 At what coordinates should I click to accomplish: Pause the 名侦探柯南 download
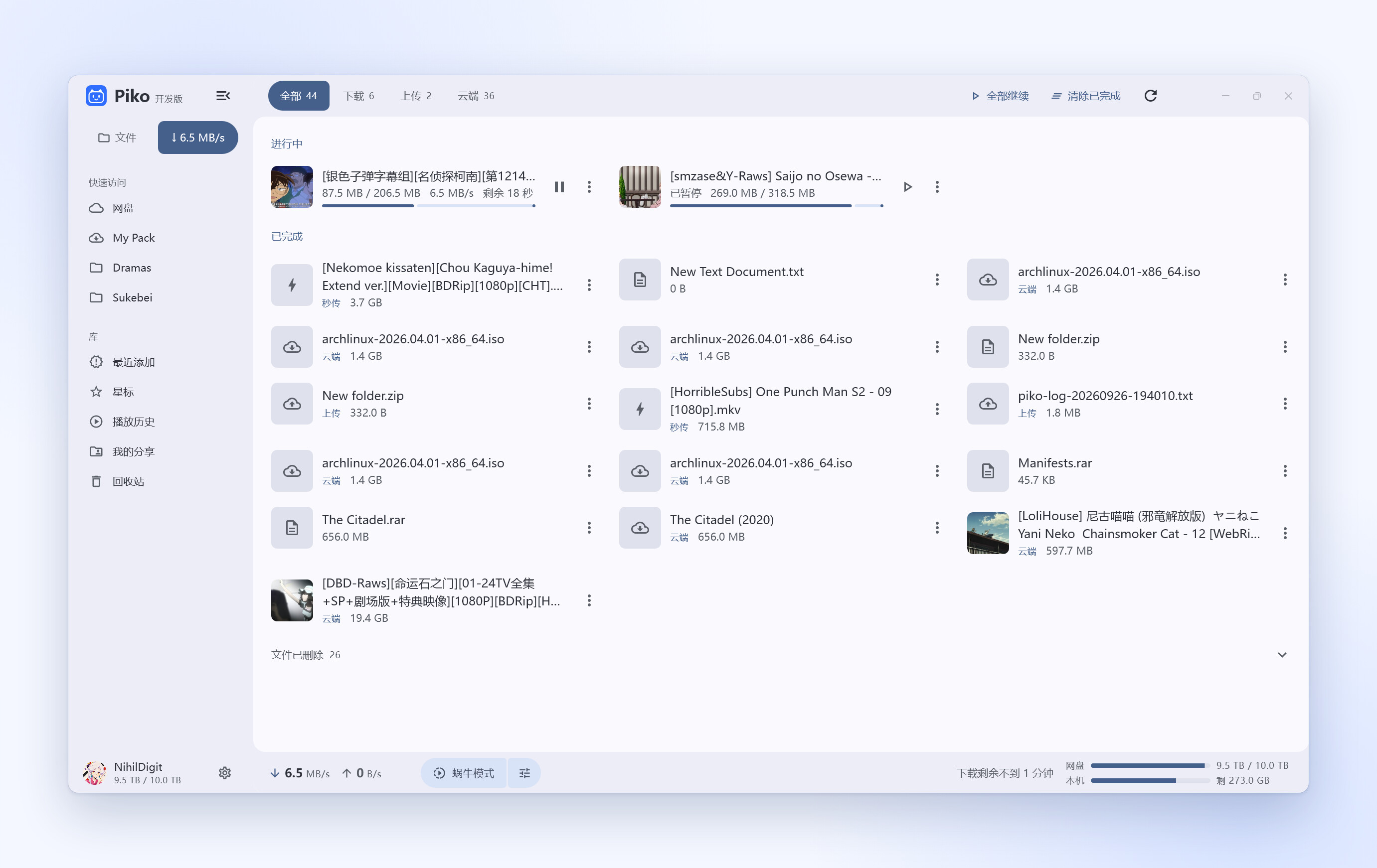tap(559, 187)
